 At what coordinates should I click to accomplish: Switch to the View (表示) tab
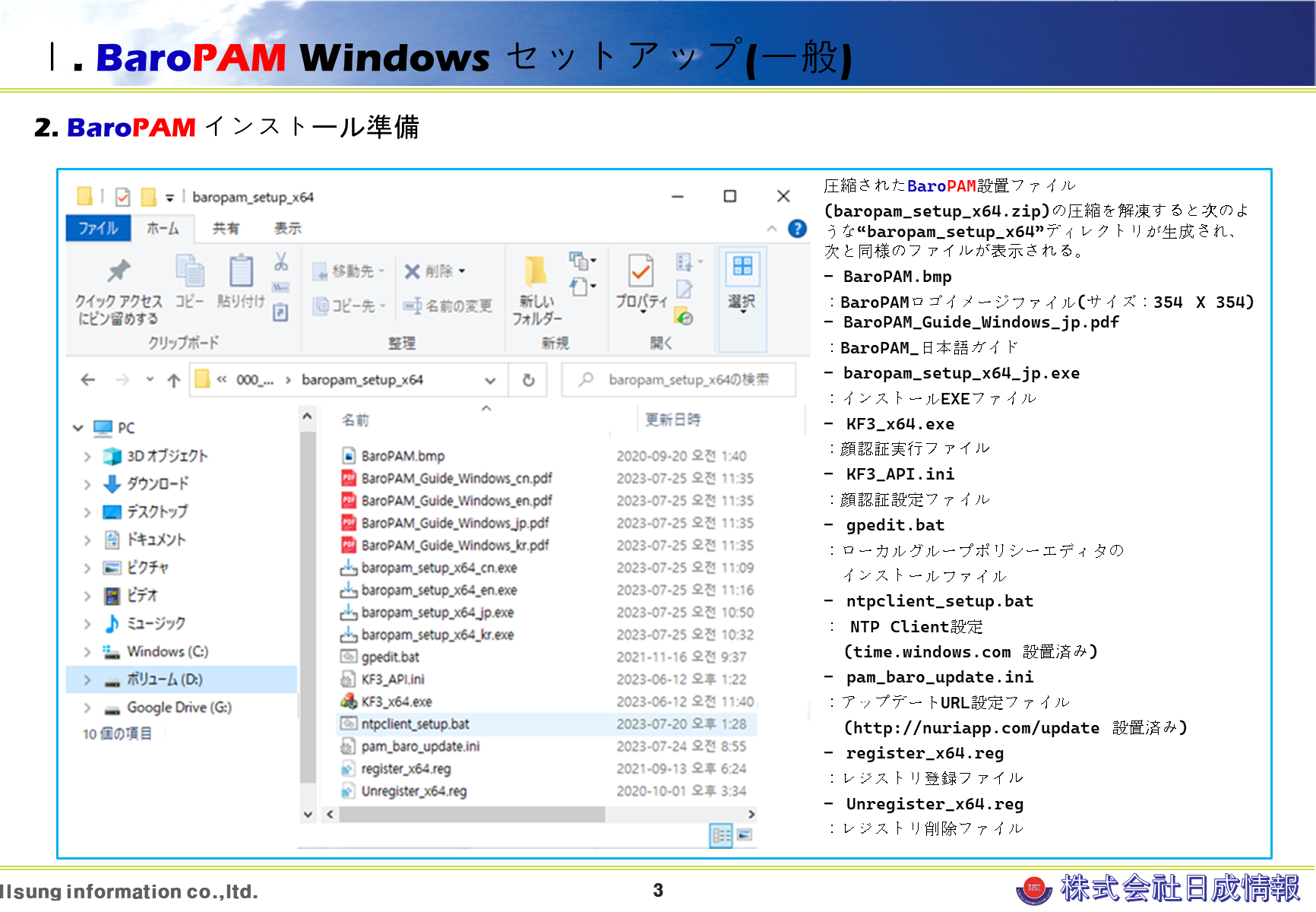[x=288, y=228]
